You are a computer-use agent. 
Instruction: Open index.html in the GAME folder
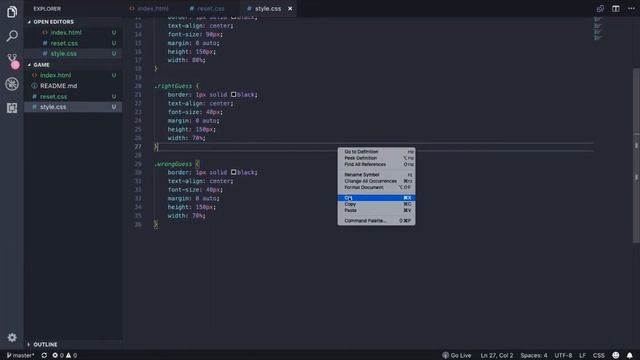pos(73,75)
